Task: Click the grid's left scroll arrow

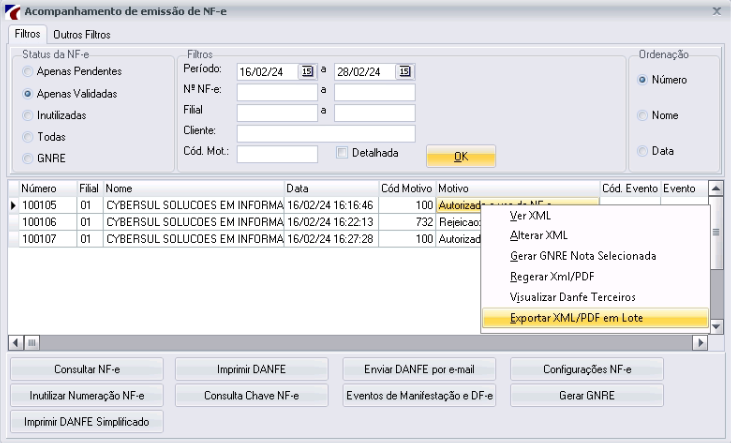Action: tap(15, 343)
